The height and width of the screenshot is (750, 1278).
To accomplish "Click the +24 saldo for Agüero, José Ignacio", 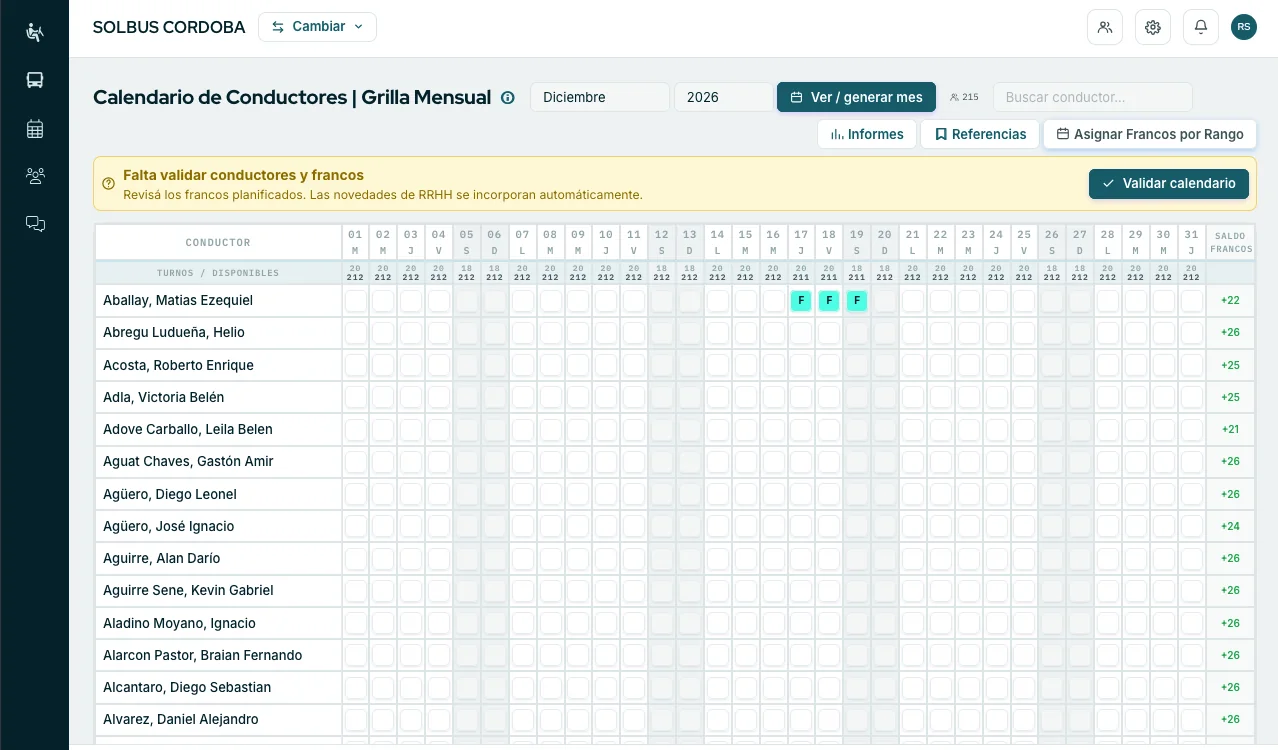I will 1230,526.
